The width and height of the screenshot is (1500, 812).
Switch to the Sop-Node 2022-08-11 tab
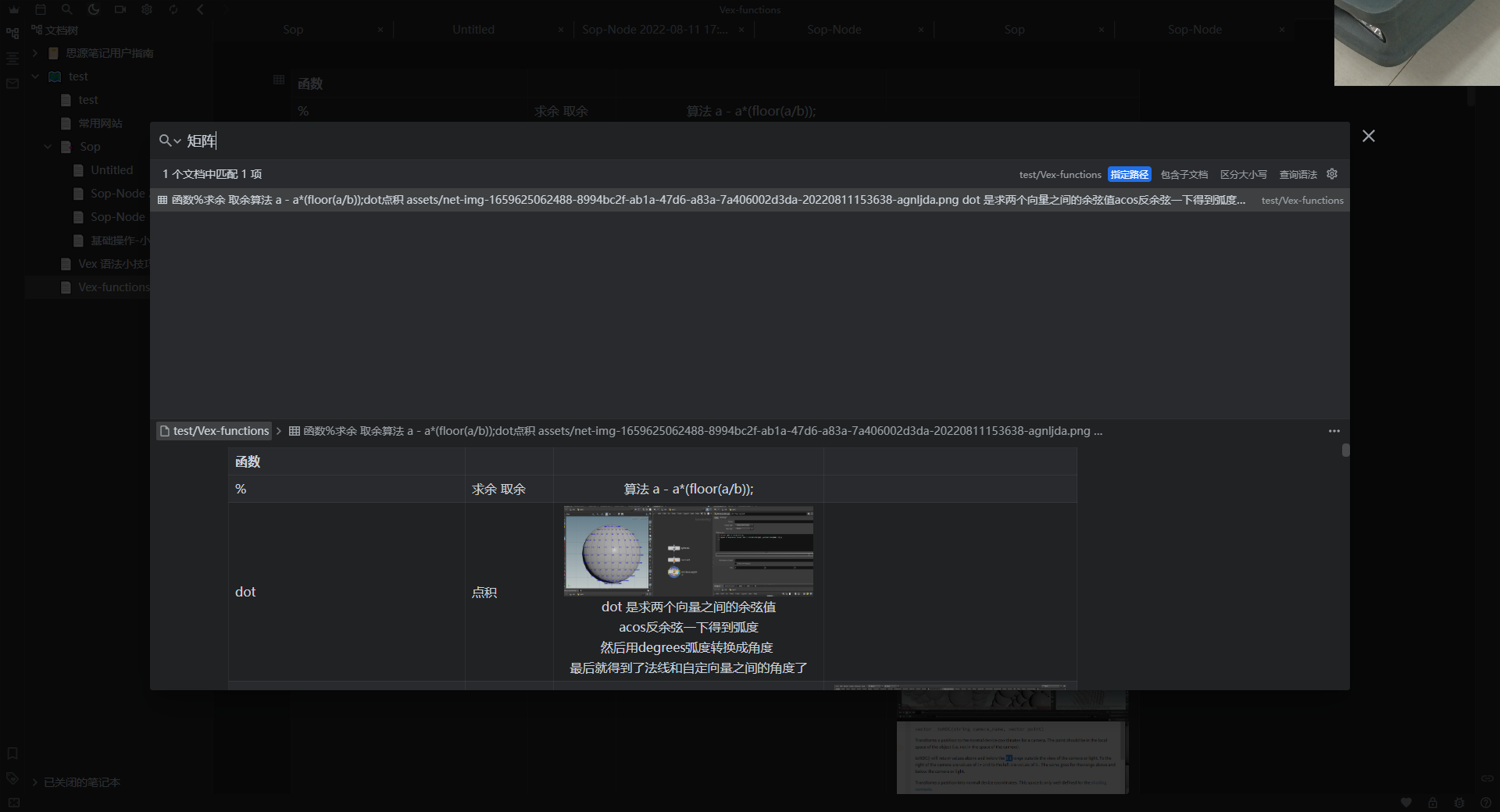click(x=655, y=30)
